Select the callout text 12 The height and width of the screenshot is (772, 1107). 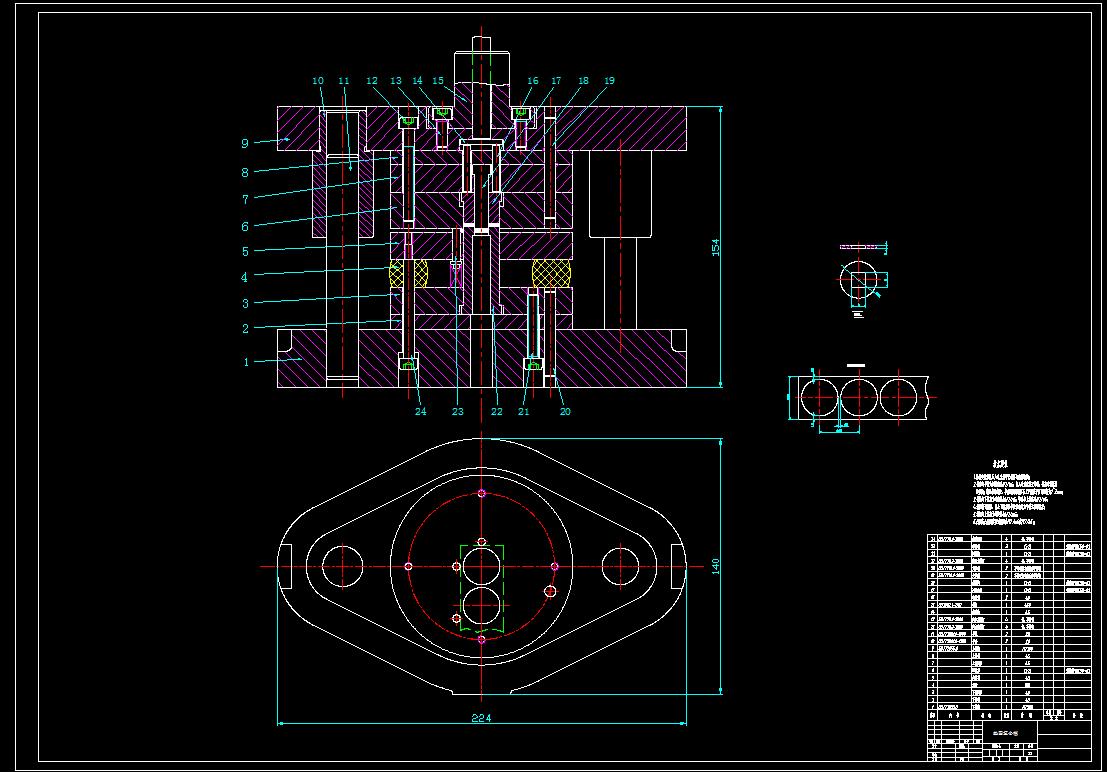tap(372, 81)
